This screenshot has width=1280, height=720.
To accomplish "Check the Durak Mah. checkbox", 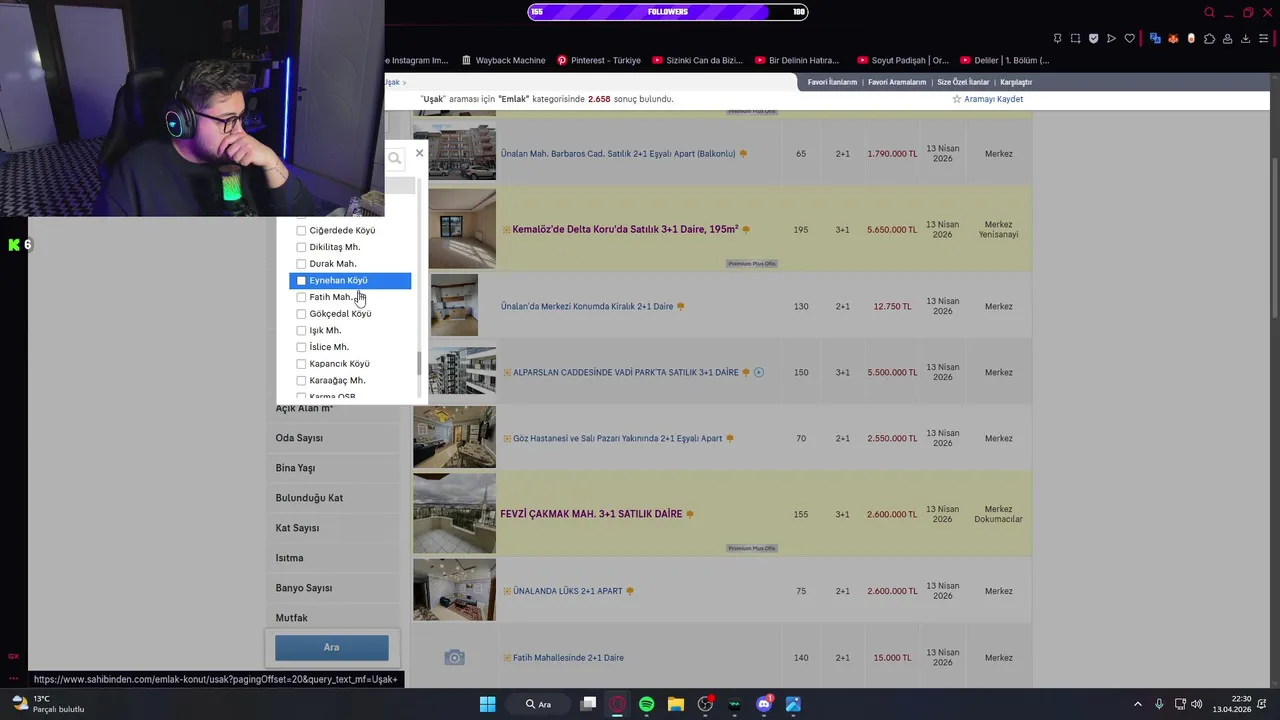I will tap(301, 264).
